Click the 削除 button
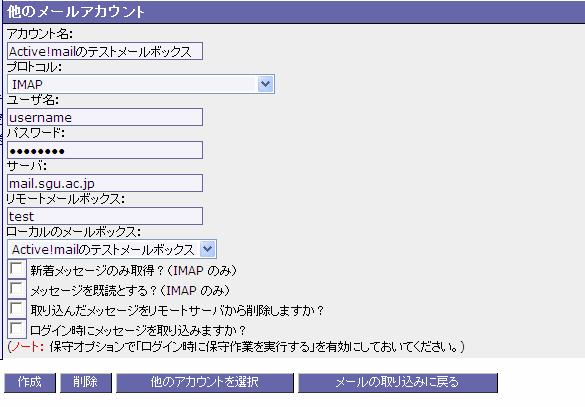585x407 pixels. (x=86, y=382)
